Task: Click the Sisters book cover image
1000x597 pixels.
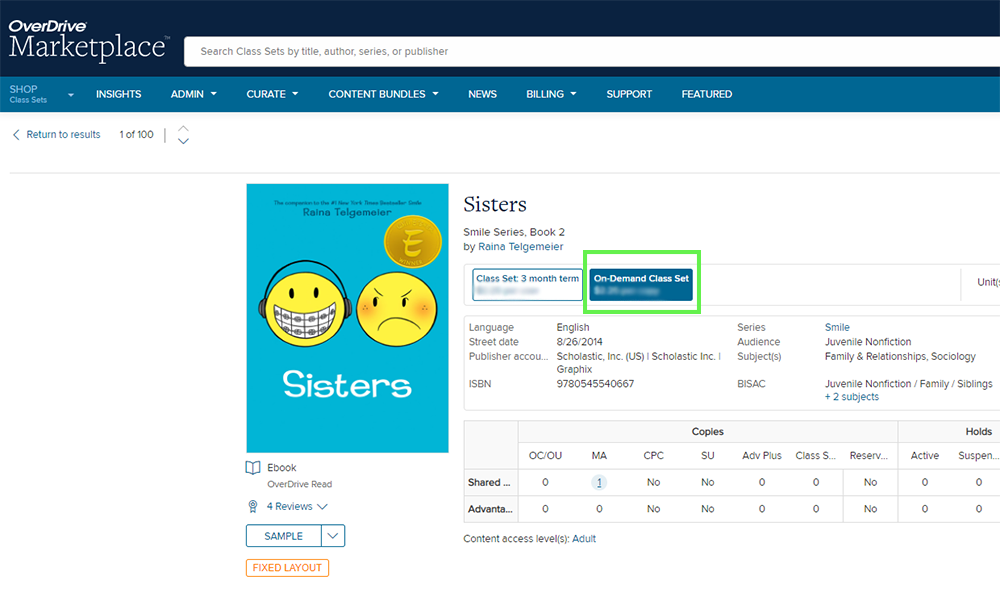Action: (347, 318)
